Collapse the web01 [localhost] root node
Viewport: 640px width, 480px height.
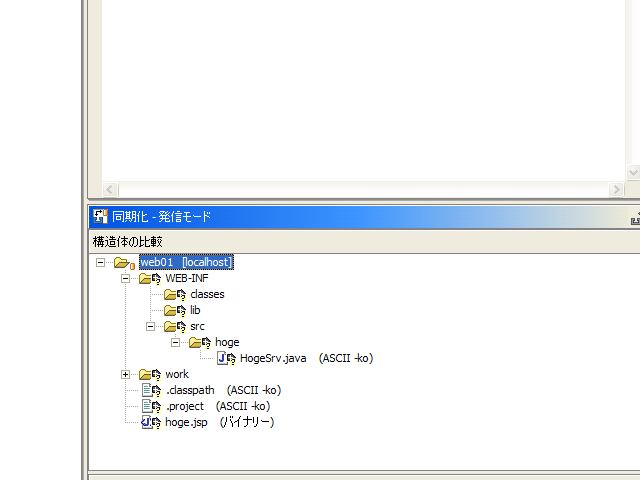[x=100, y=262]
